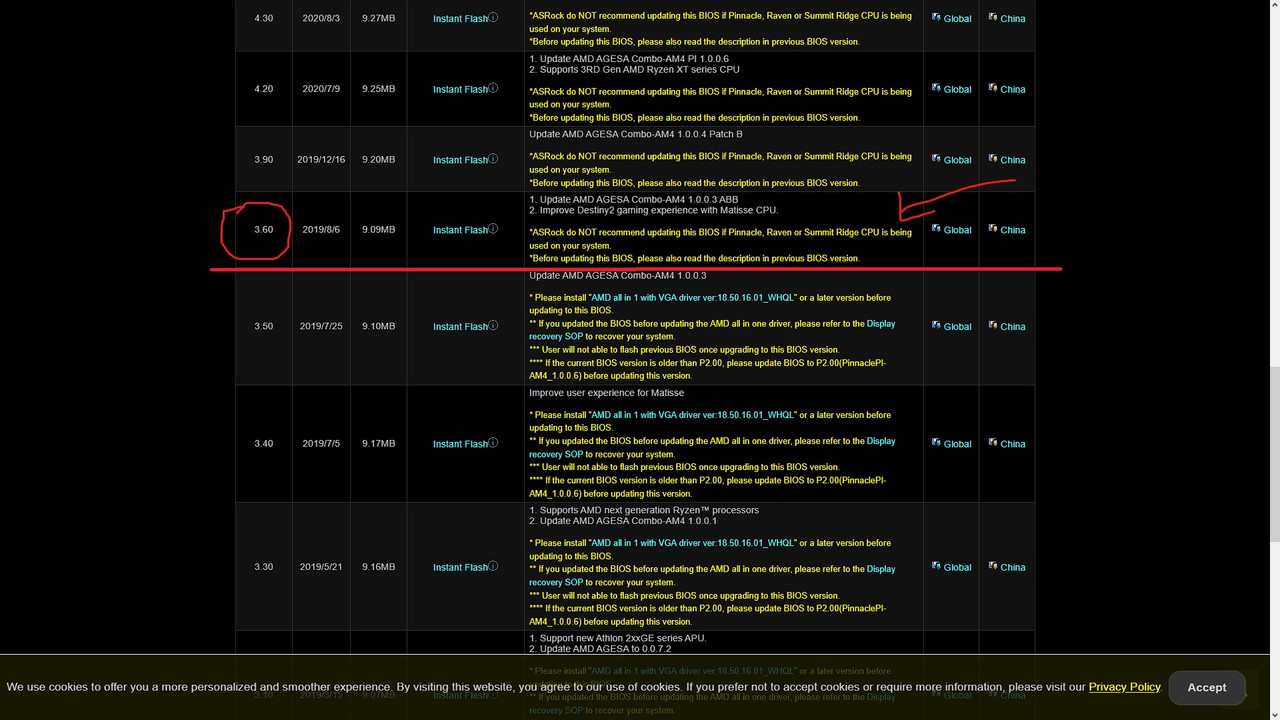This screenshot has height=720, width=1280.
Task: Open AMD all in 1 driver link, row 3.30
Action: tap(693, 543)
